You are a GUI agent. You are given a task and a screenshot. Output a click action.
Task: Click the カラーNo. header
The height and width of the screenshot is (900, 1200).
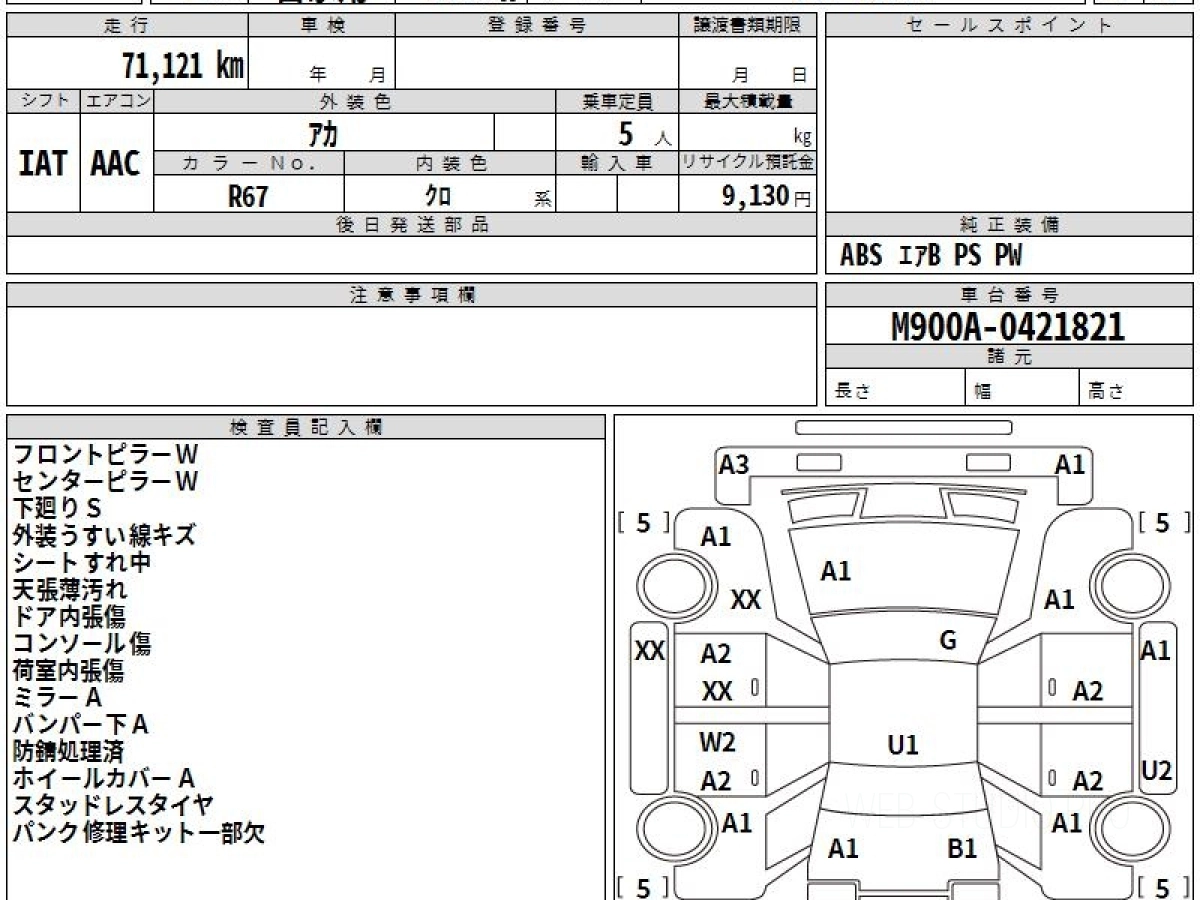pyautogui.click(x=249, y=163)
